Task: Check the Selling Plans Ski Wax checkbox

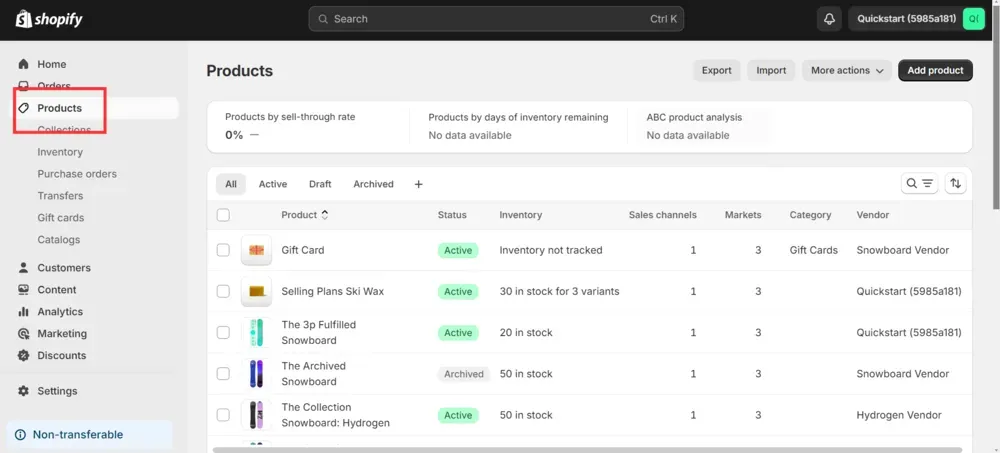Action: tap(223, 292)
